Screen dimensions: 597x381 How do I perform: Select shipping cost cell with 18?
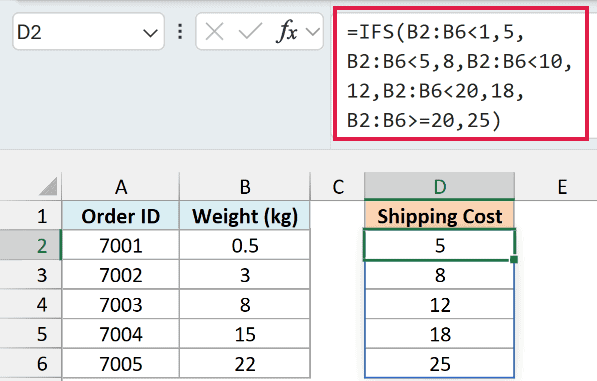(x=439, y=334)
